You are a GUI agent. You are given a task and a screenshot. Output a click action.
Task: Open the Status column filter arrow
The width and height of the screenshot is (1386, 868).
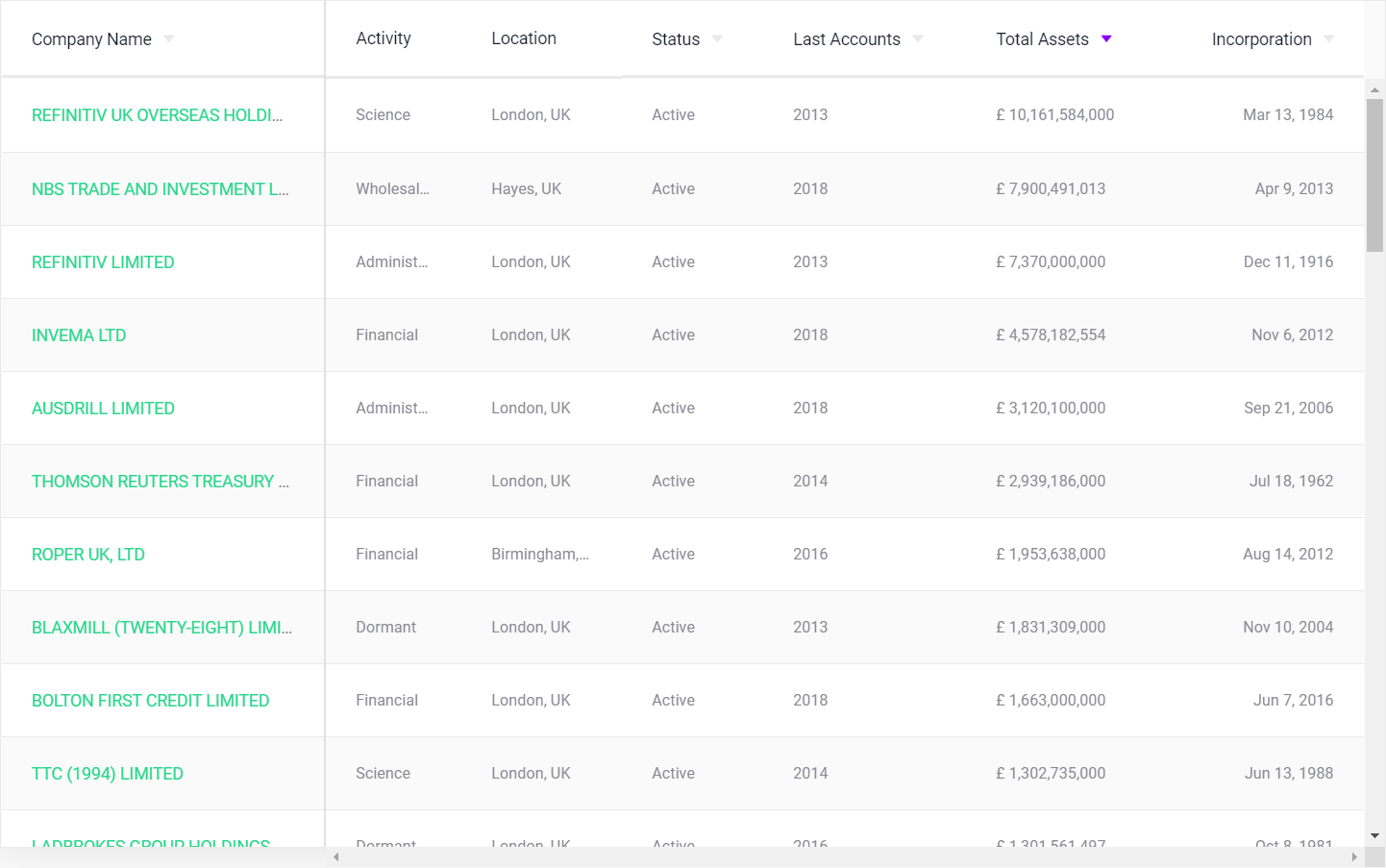(x=717, y=39)
